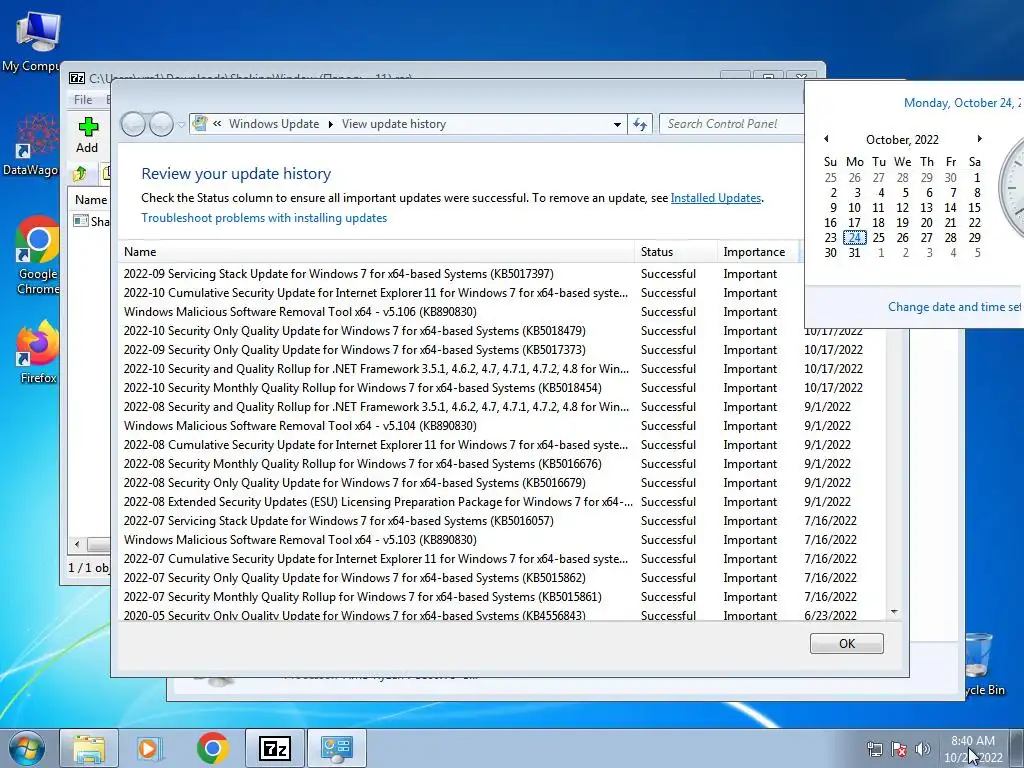Click the taskbar clock
Viewport: 1024px width, 768px height.
click(973, 749)
